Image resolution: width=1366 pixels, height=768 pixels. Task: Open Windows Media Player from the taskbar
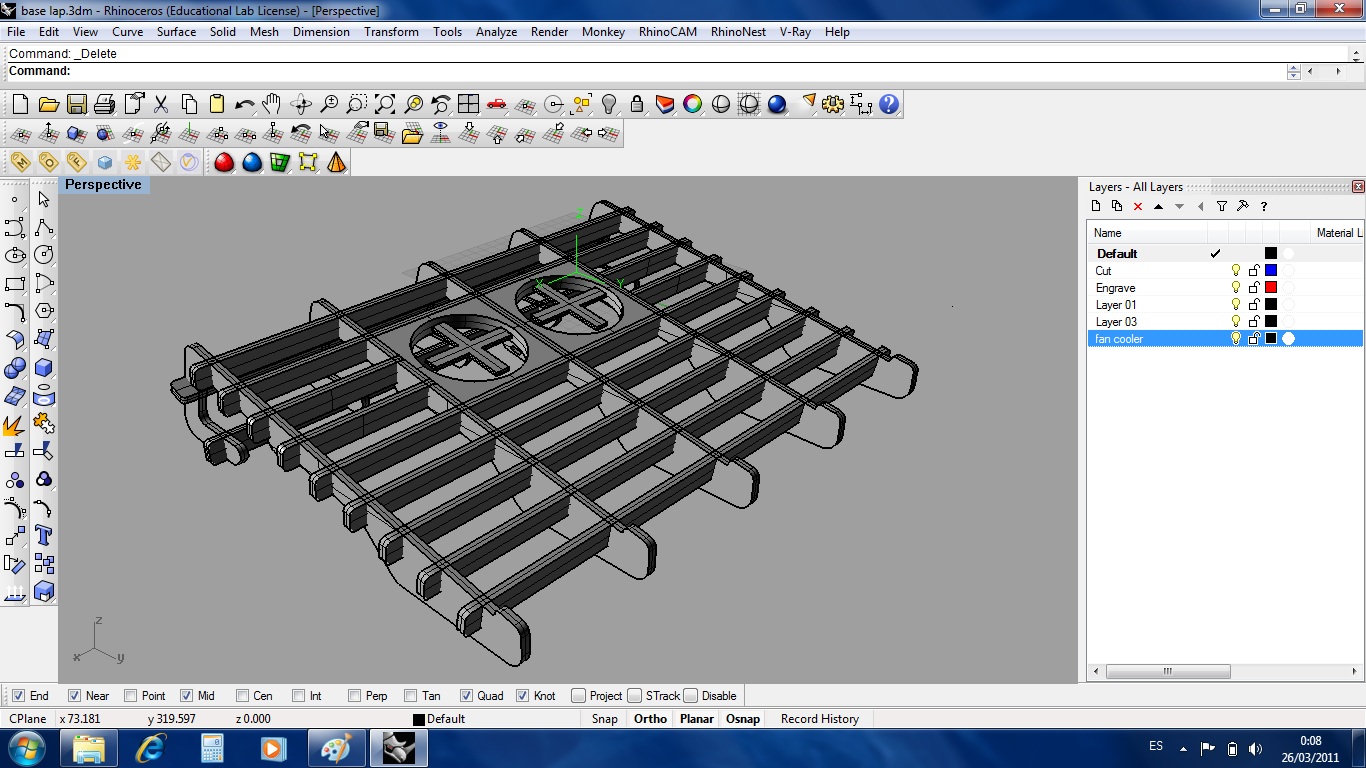[273, 748]
